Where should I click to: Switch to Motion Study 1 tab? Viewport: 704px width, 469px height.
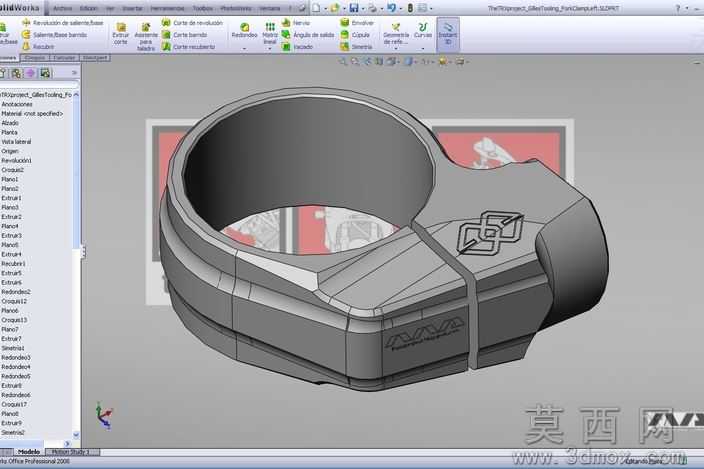[x=71, y=452]
